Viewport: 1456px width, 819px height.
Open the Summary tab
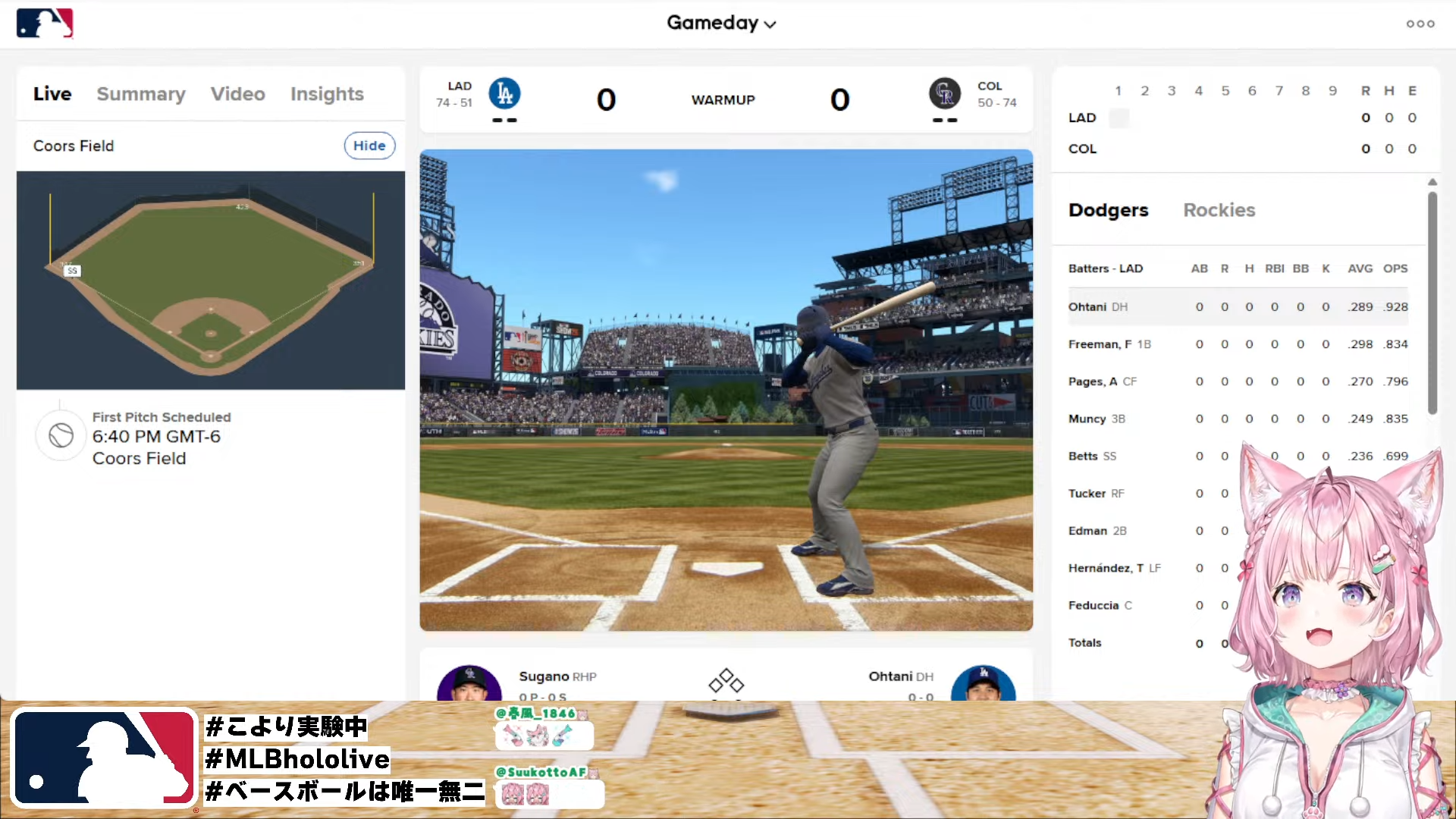[x=141, y=93]
